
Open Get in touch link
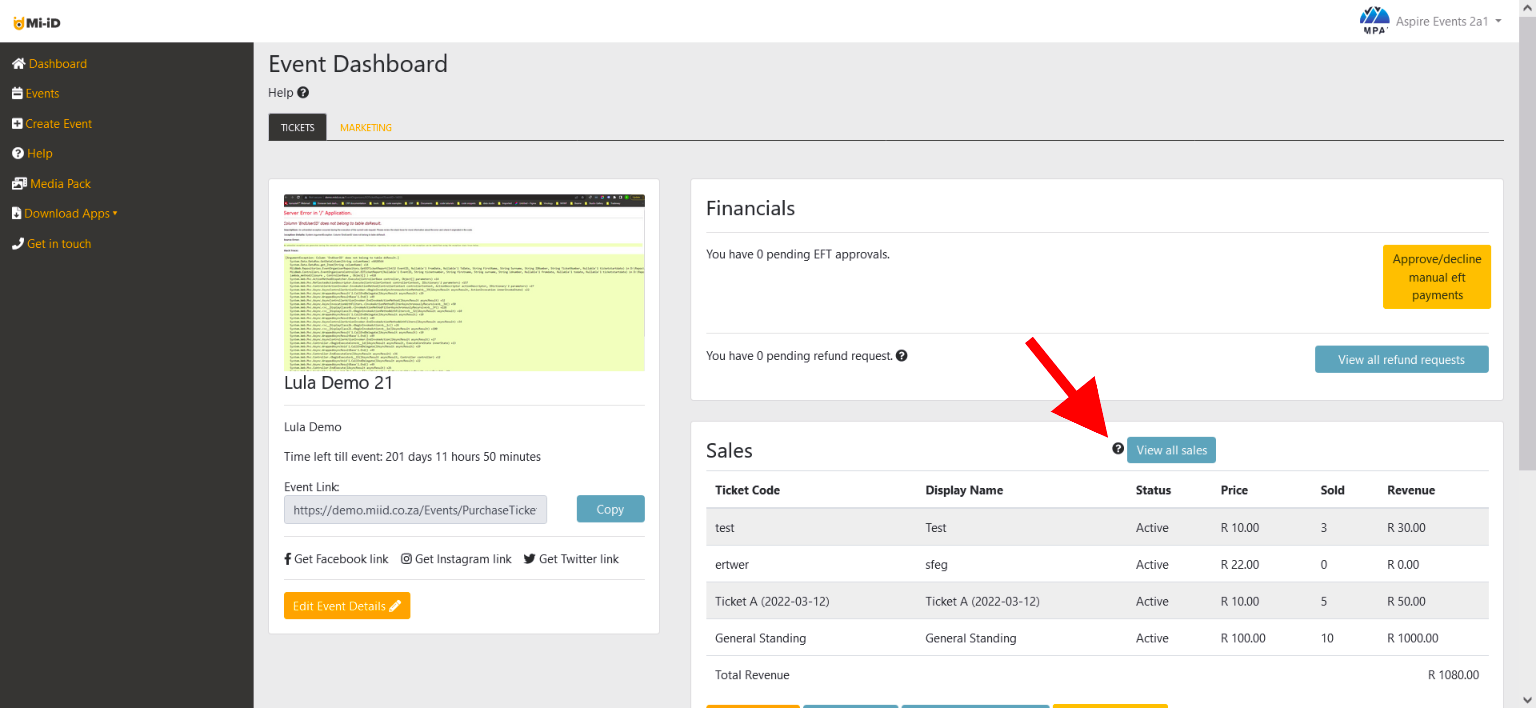click(x=59, y=244)
